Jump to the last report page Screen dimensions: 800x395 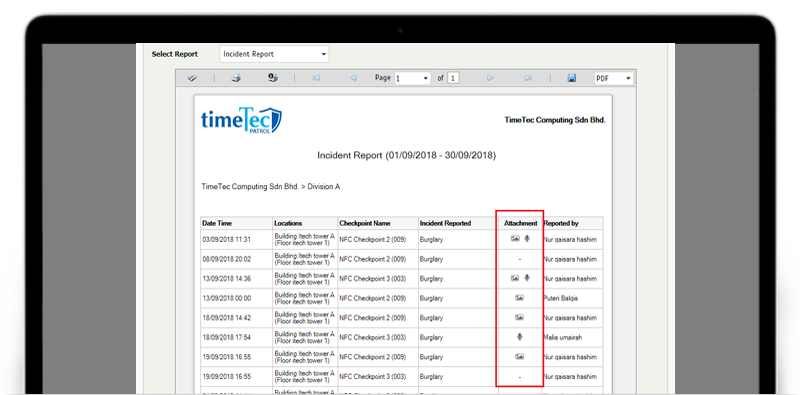click(x=528, y=78)
